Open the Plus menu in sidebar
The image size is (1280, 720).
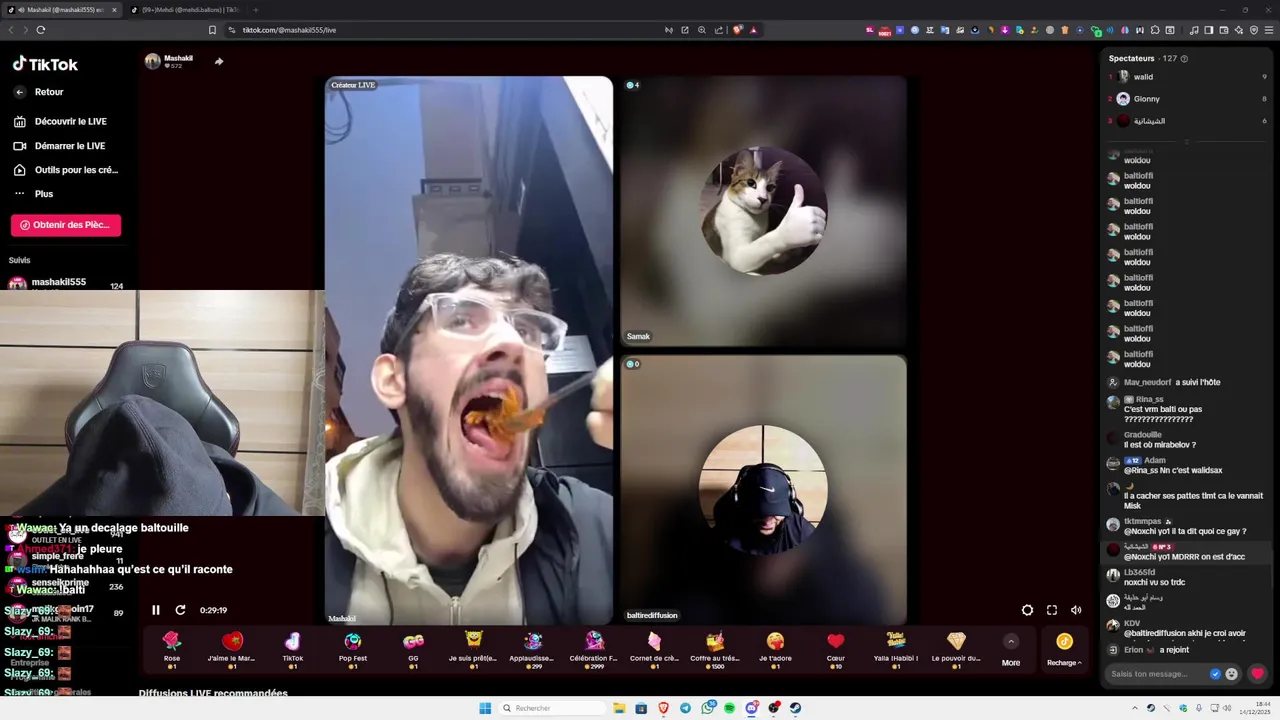point(33,194)
